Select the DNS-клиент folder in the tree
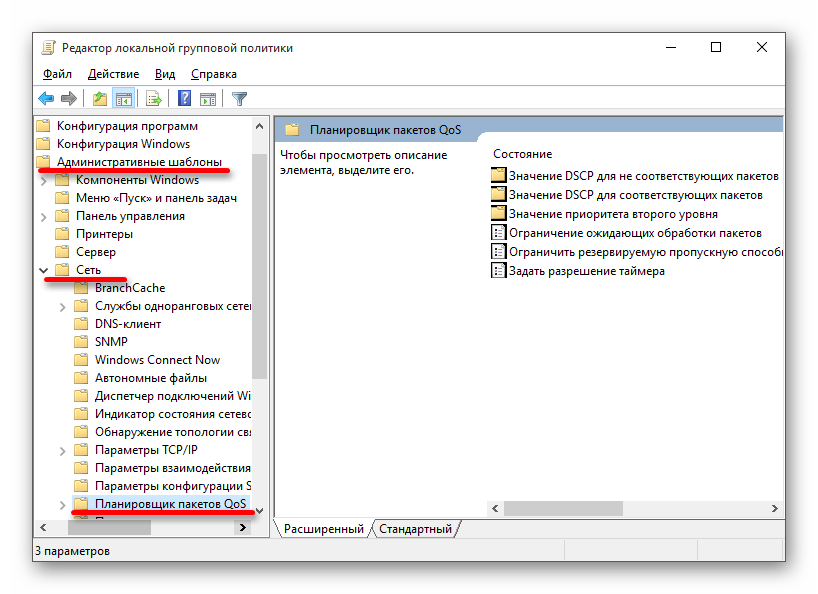This screenshot has width=818, height=594. (x=127, y=324)
